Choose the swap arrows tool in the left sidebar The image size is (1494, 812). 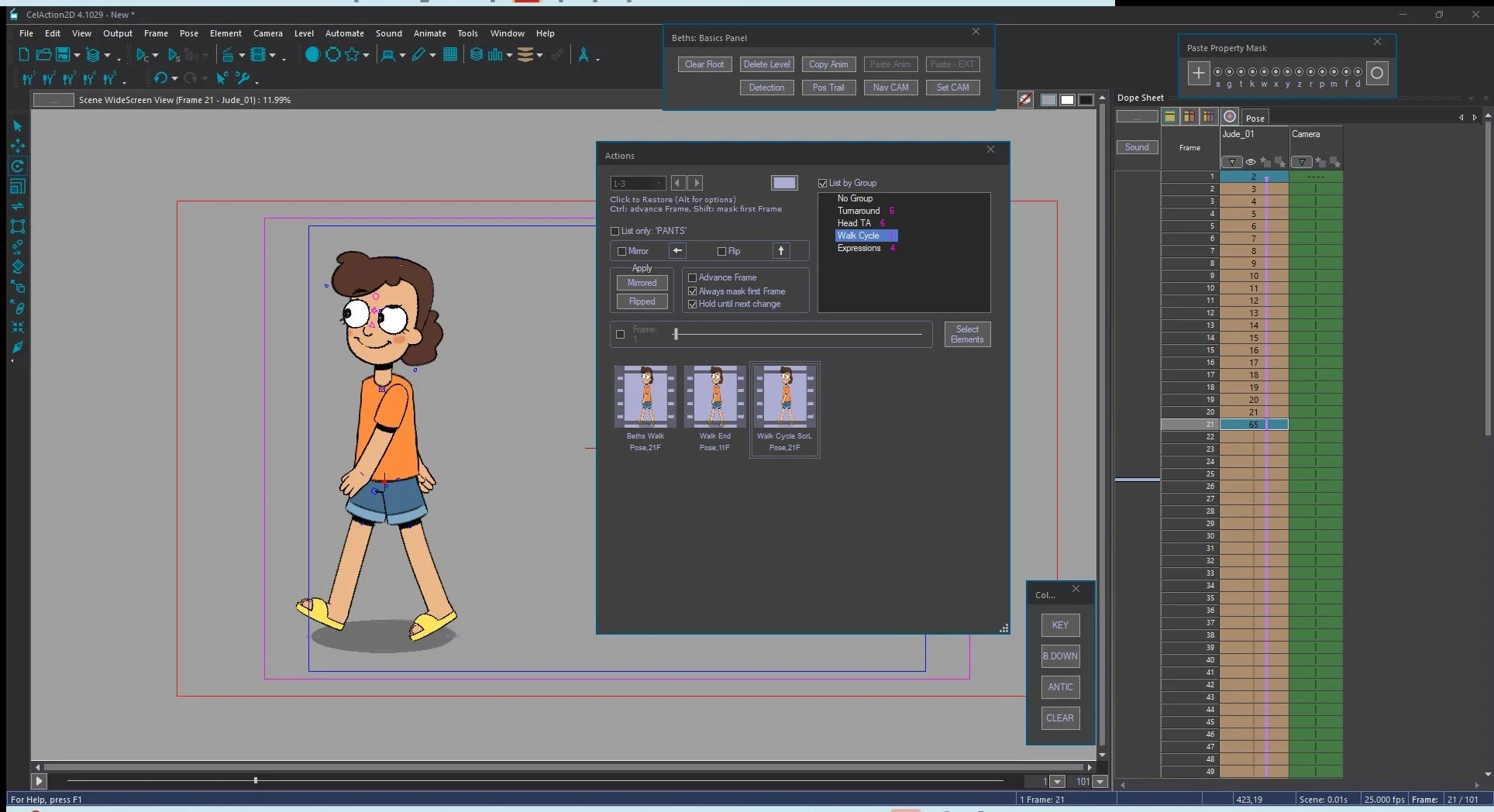(18, 206)
